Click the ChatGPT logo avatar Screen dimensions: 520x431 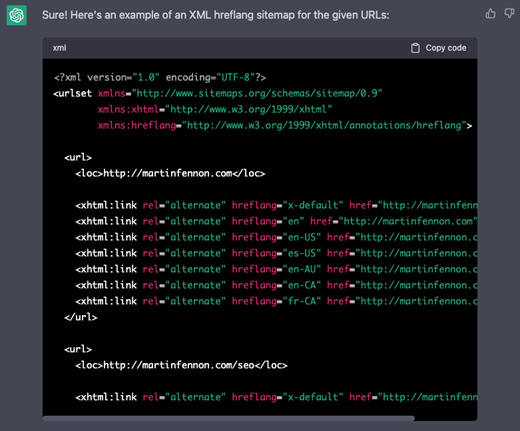[x=17, y=15]
